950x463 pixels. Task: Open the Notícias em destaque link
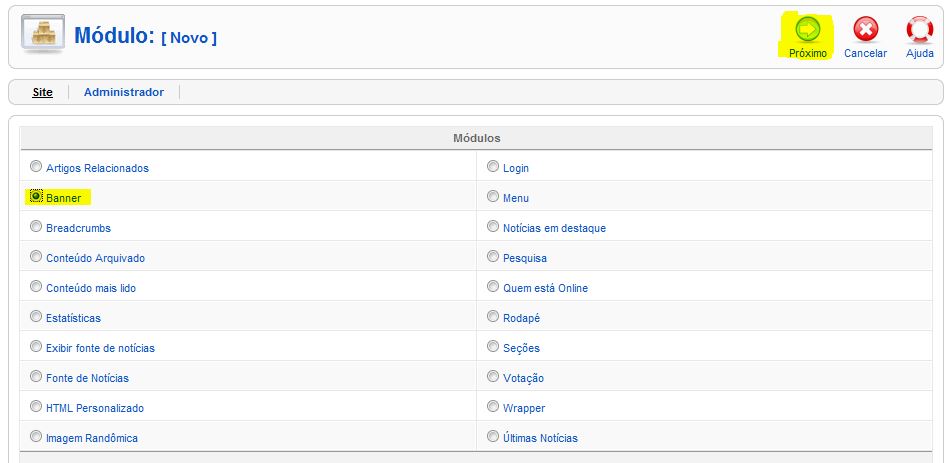coord(554,228)
